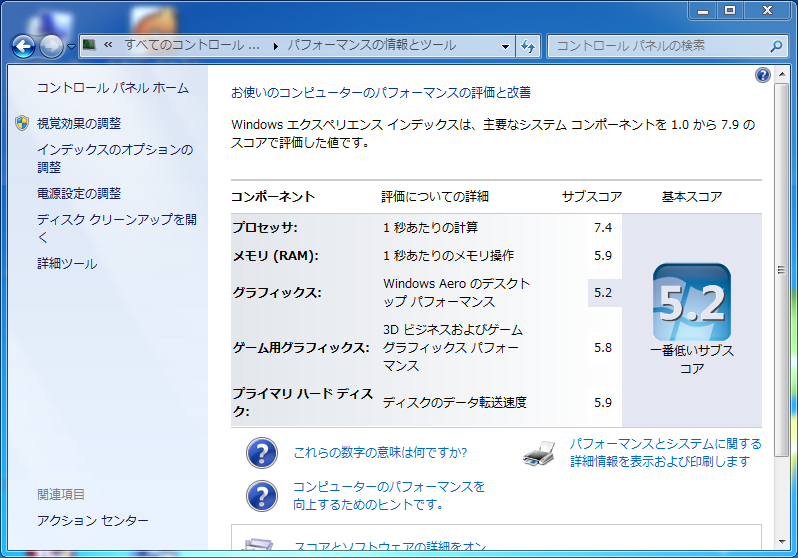Open コンピューターのパフォーマンスを向上 hints link
The width and height of the screenshot is (798, 558).
tap(389, 495)
